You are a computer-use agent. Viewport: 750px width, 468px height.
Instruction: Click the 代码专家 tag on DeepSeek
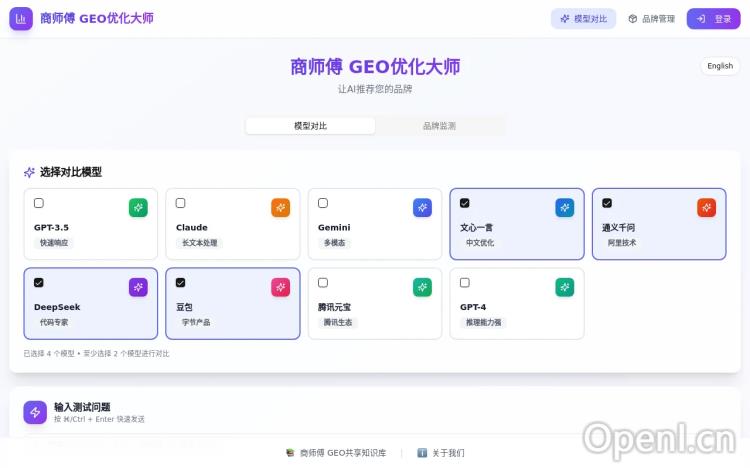coord(54,322)
